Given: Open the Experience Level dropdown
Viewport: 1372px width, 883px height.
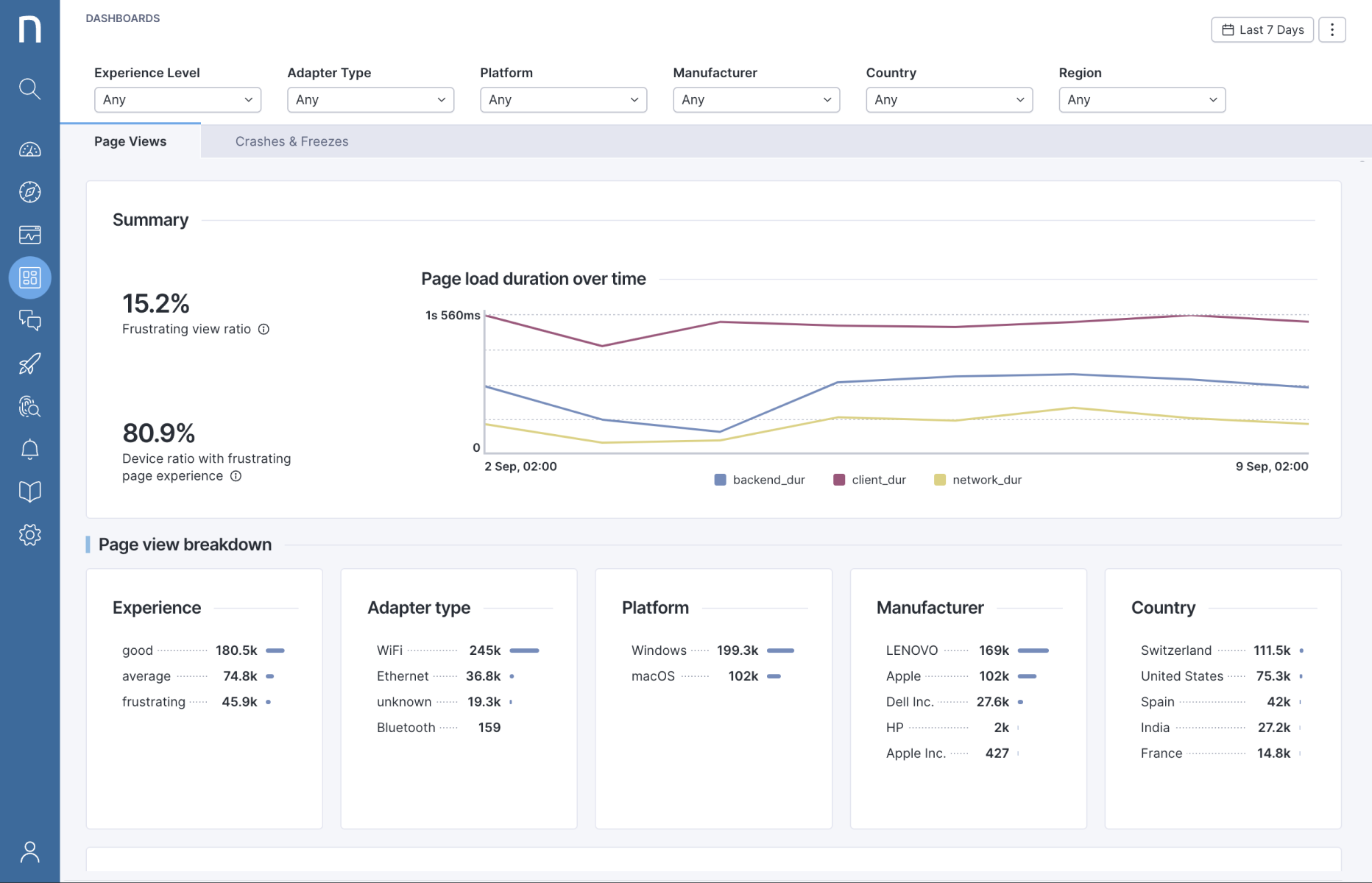Looking at the screenshot, I should [x=177, y=99].
